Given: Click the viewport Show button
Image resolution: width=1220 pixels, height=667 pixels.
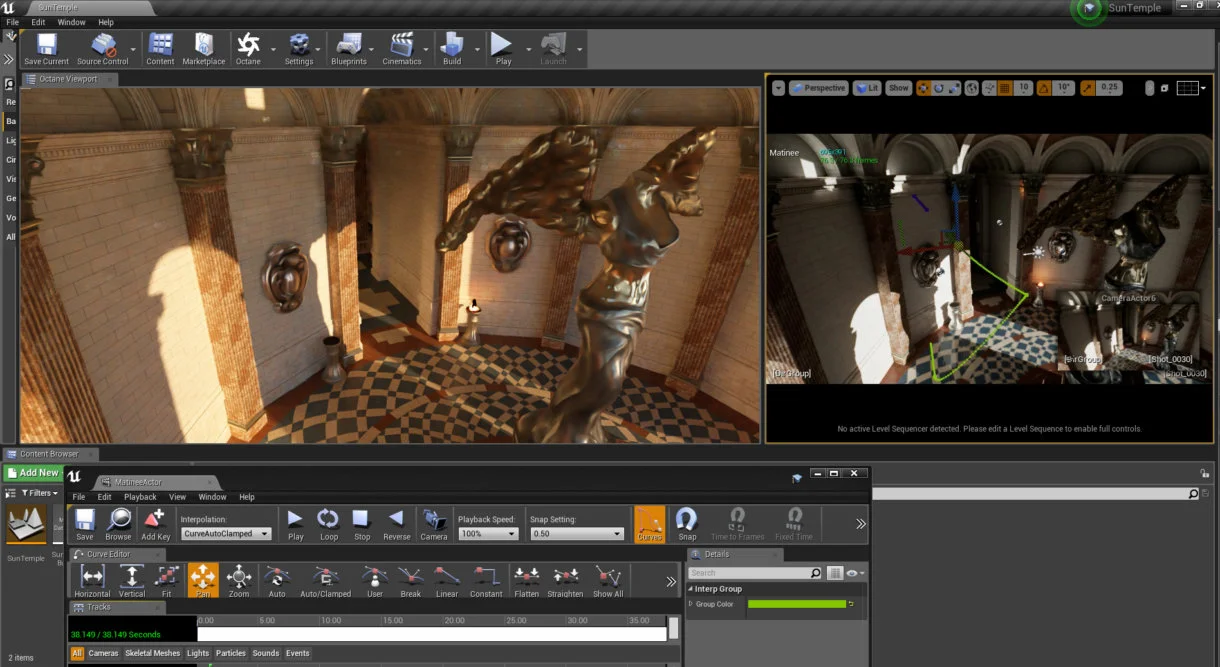Looking at the screenshot, I should pos(899,88).
